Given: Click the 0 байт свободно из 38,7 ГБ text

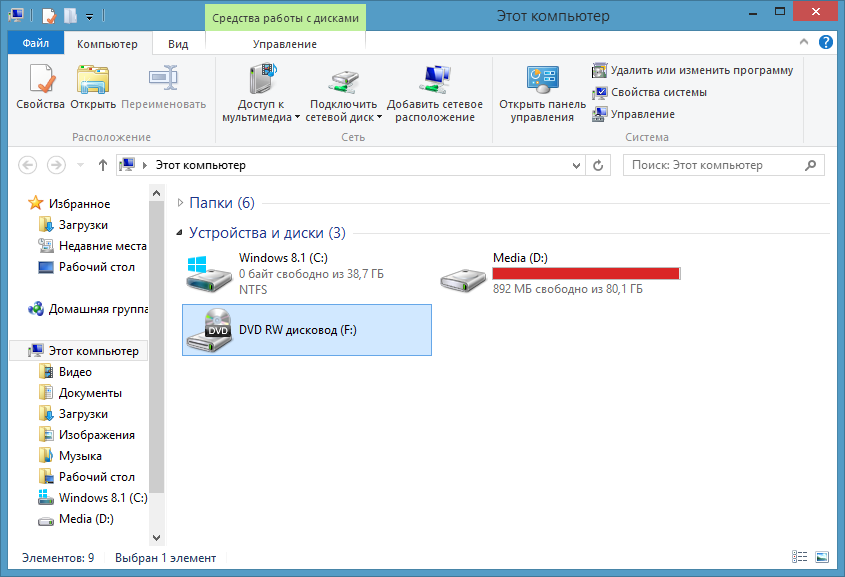Looking at the screenshot, I should [x=311, y=274].
